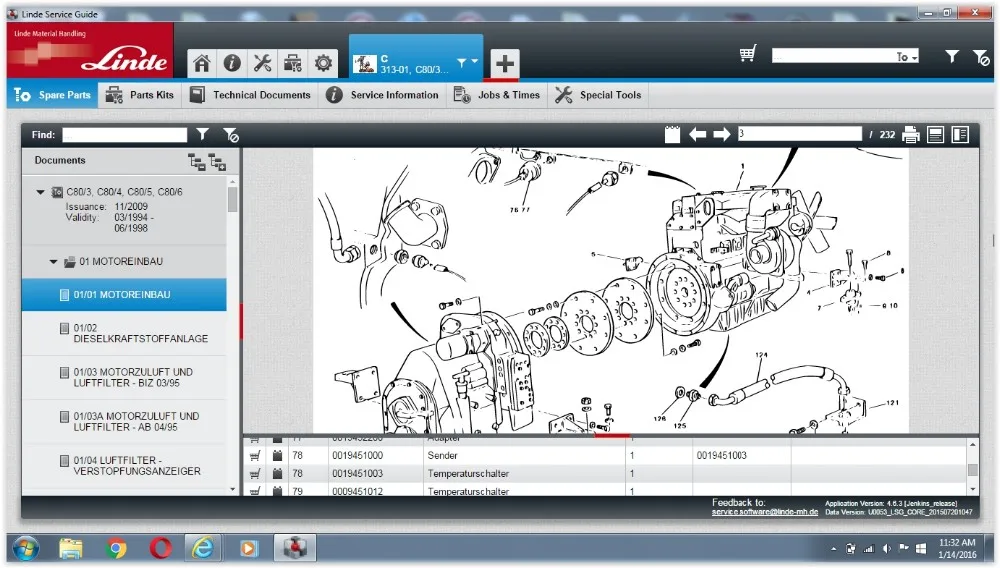Click the parts table scrollbar down arrow
Viewport: 1000px width, 568px height.
tap(973, 490)
